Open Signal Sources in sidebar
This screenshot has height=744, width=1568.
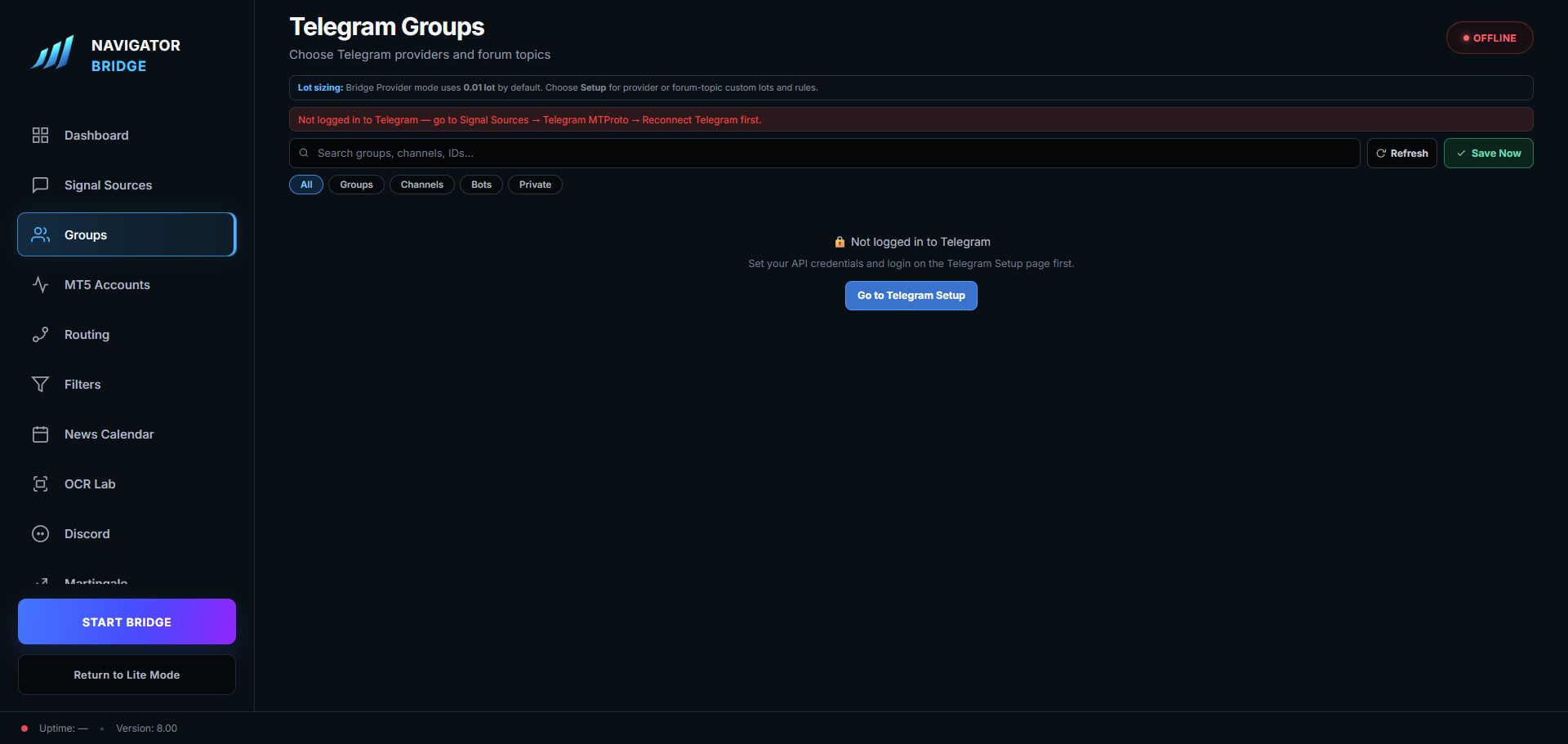tap(127, 185)
